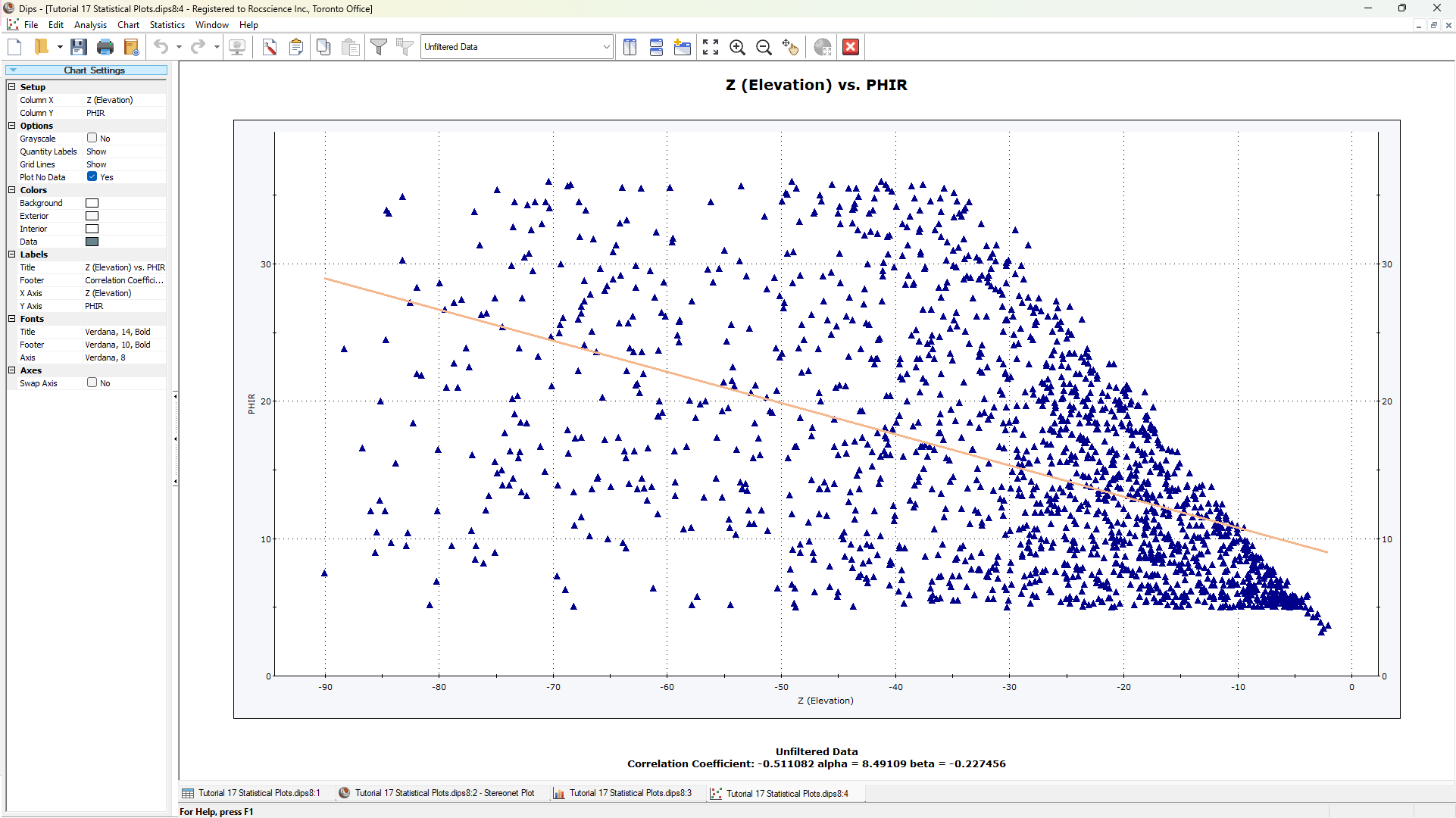Image resolution: width=1456 pixels, height=818 pixels.
Task: Zoom to fit extents icon
Action: pos(711,47)
